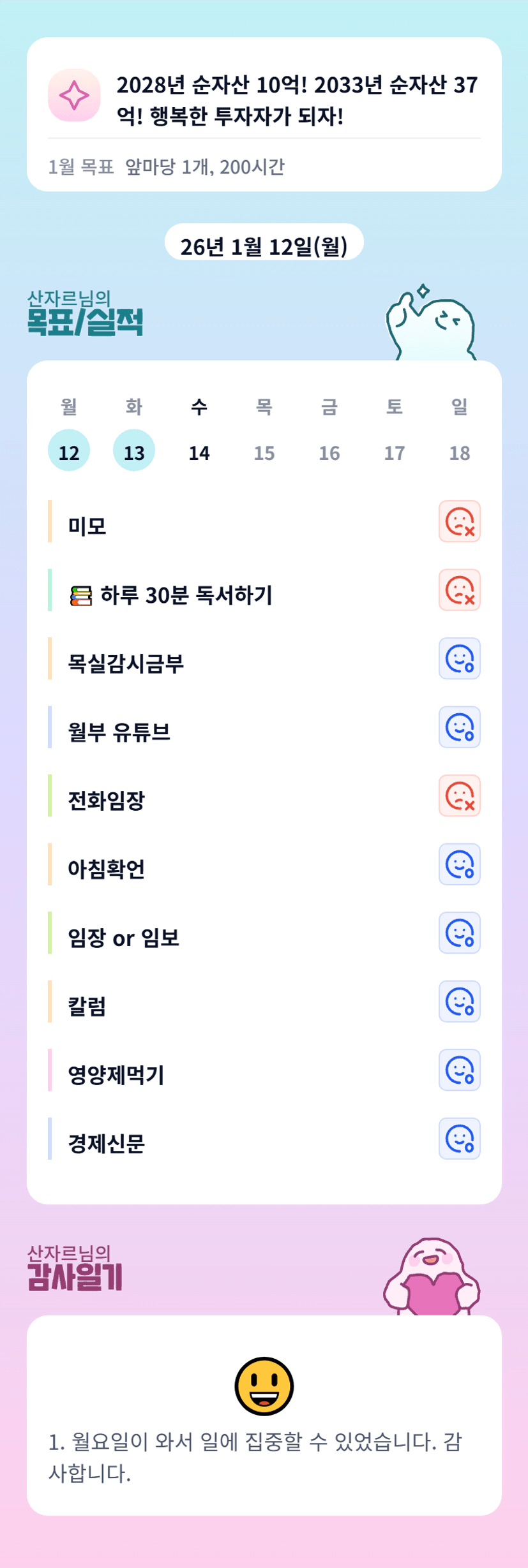
Task: Click the sad face icon for 전화임장
Action: 459,796
